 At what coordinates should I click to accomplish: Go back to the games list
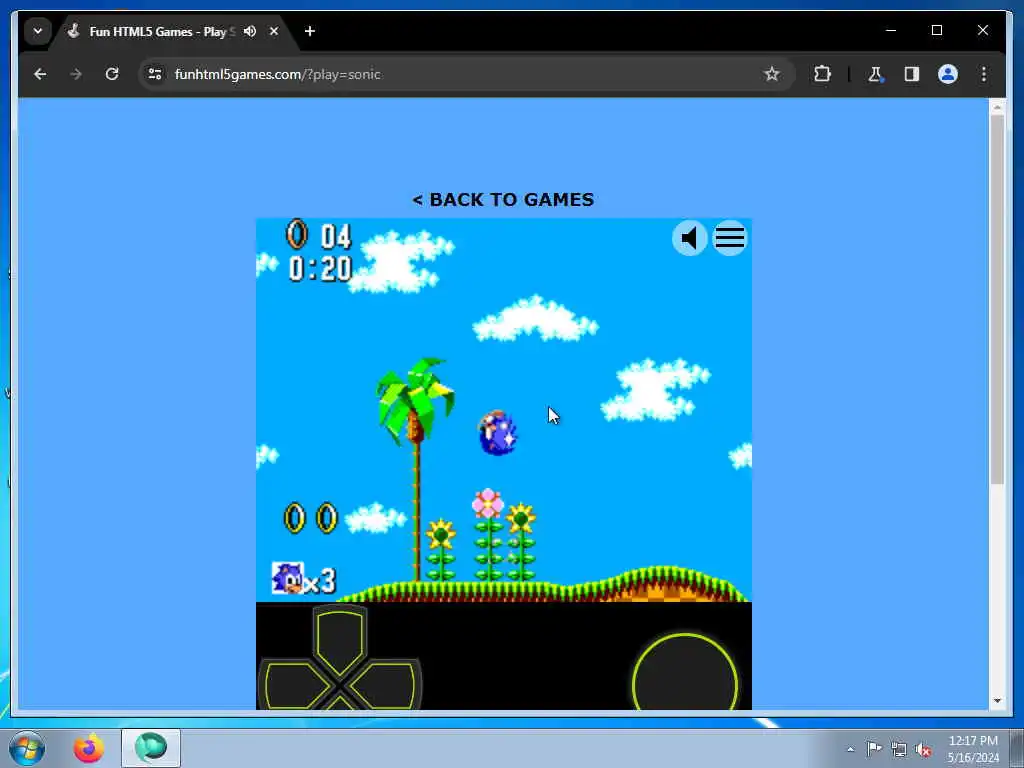(x=504, y=199)
